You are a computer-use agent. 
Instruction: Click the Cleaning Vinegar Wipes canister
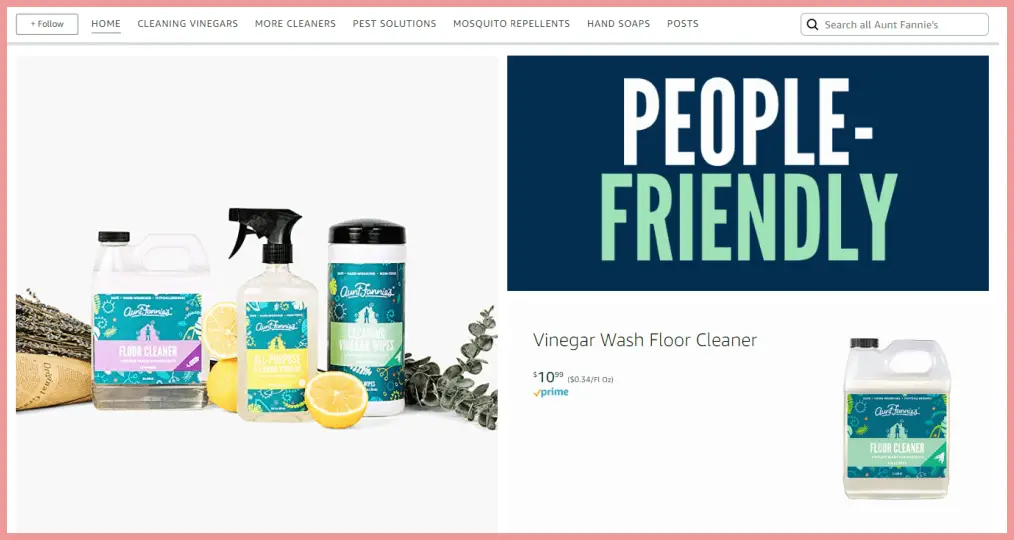367,317
